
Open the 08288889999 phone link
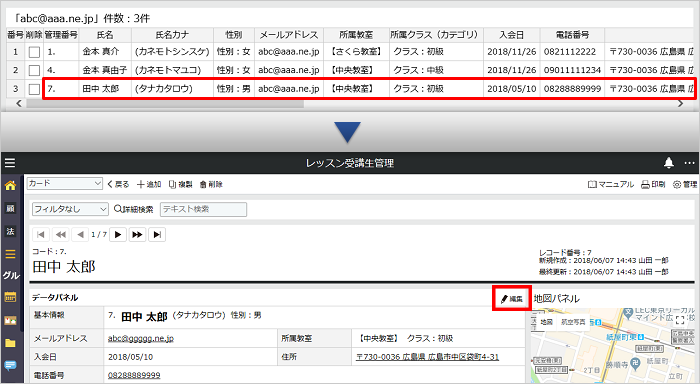click(x=134, y=375)
